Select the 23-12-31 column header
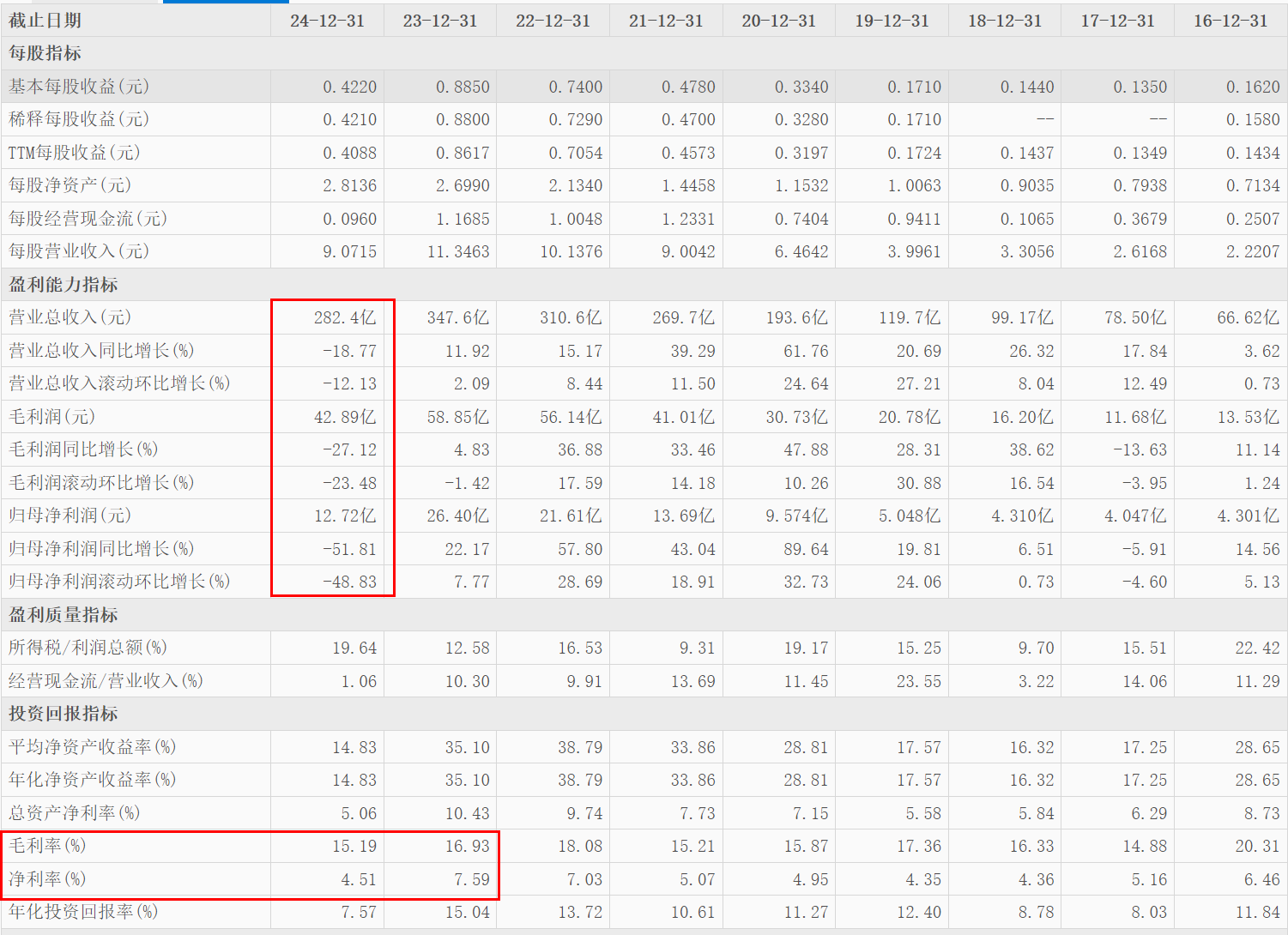The width and height of the screenshot is (1288, 935). coord(440,21)
